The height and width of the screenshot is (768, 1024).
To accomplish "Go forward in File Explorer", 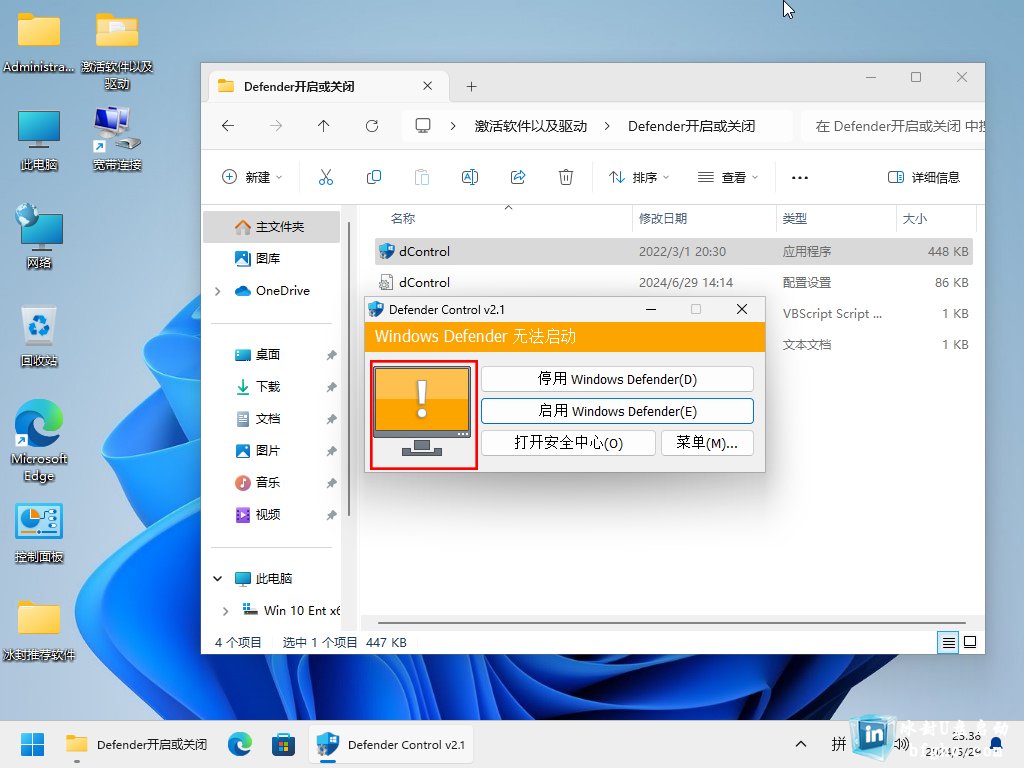I will 276,126.
